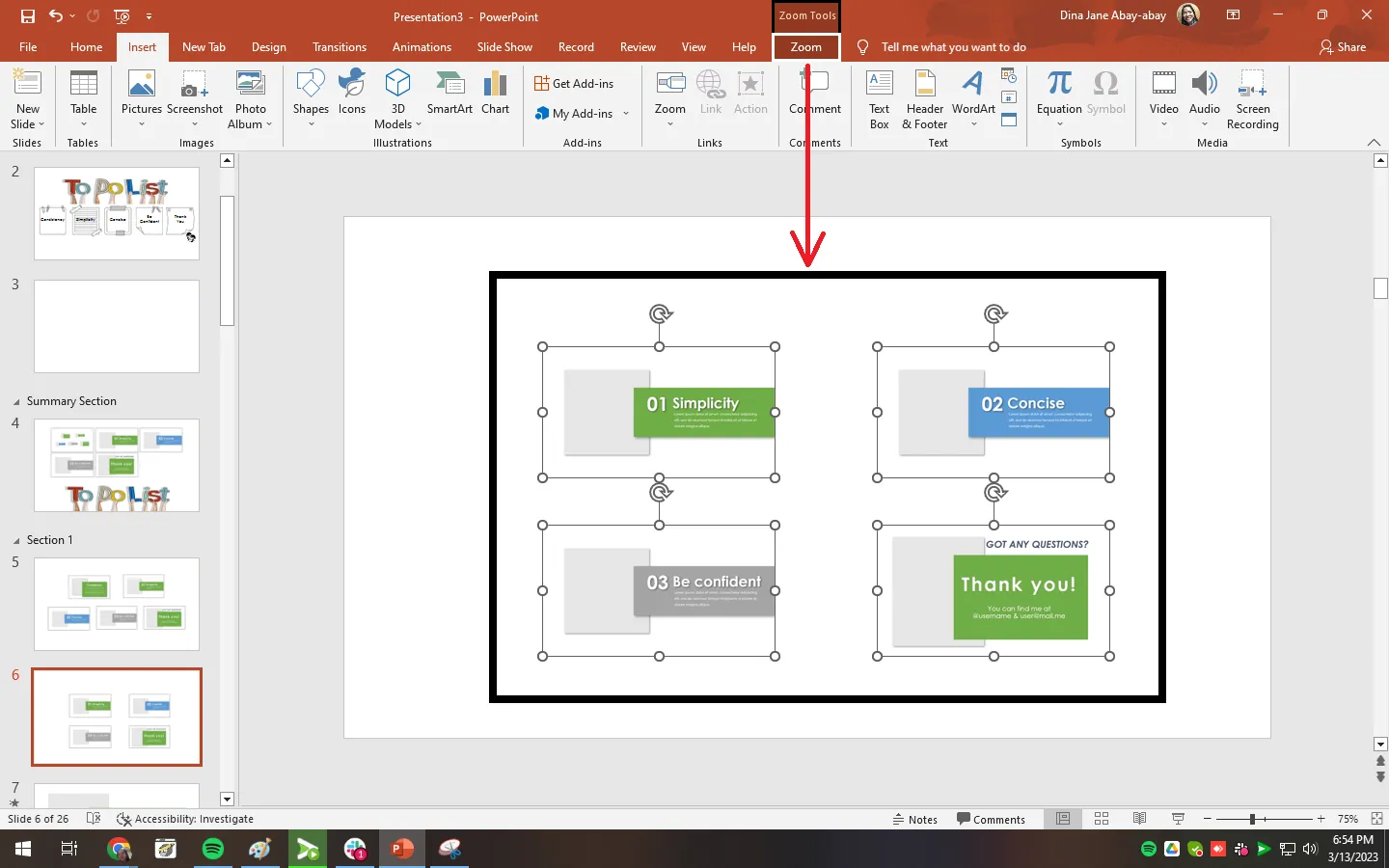Click the Share button
The image size is (1389, 868).
click(x=1343, y=47)
